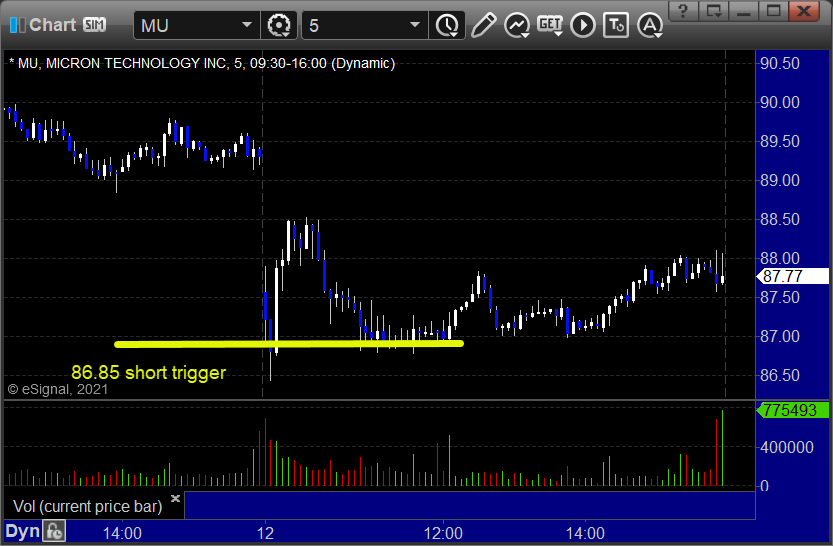Click the date label 12 on time axis
Viewport: 833px width, 546px height.
click(265, 533)
